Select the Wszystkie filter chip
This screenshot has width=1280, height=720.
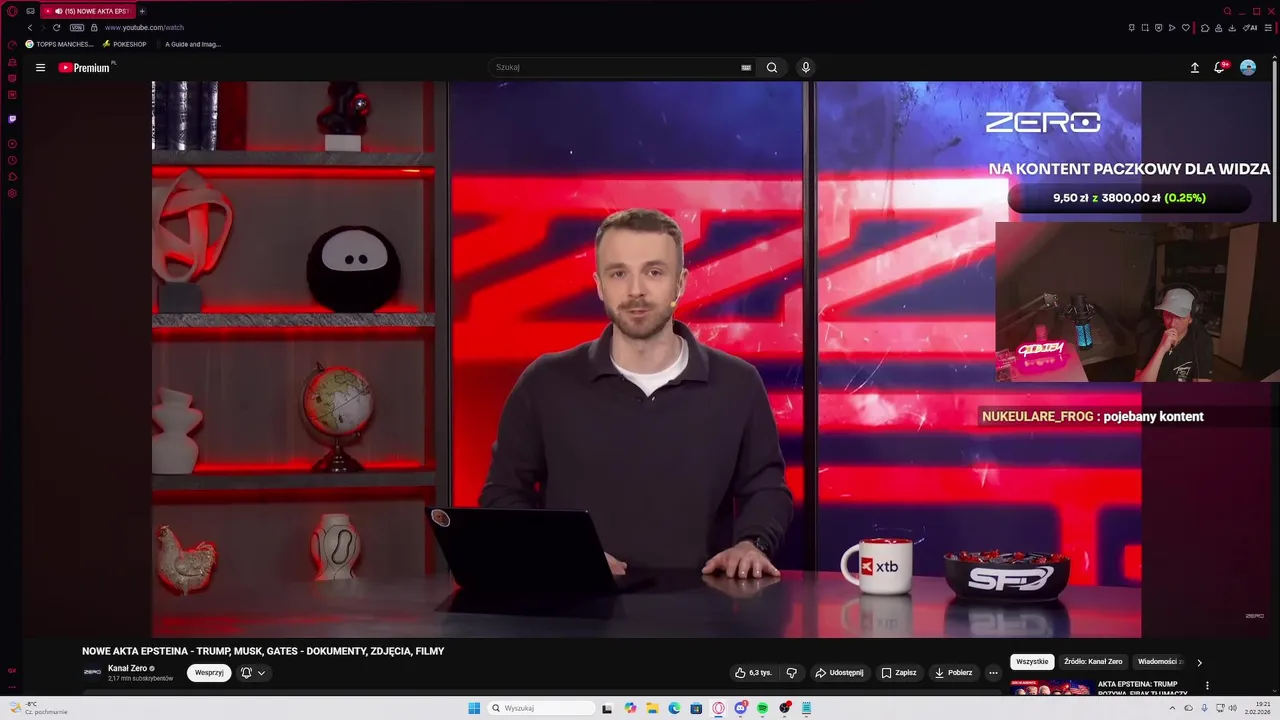coord(1032,662)
